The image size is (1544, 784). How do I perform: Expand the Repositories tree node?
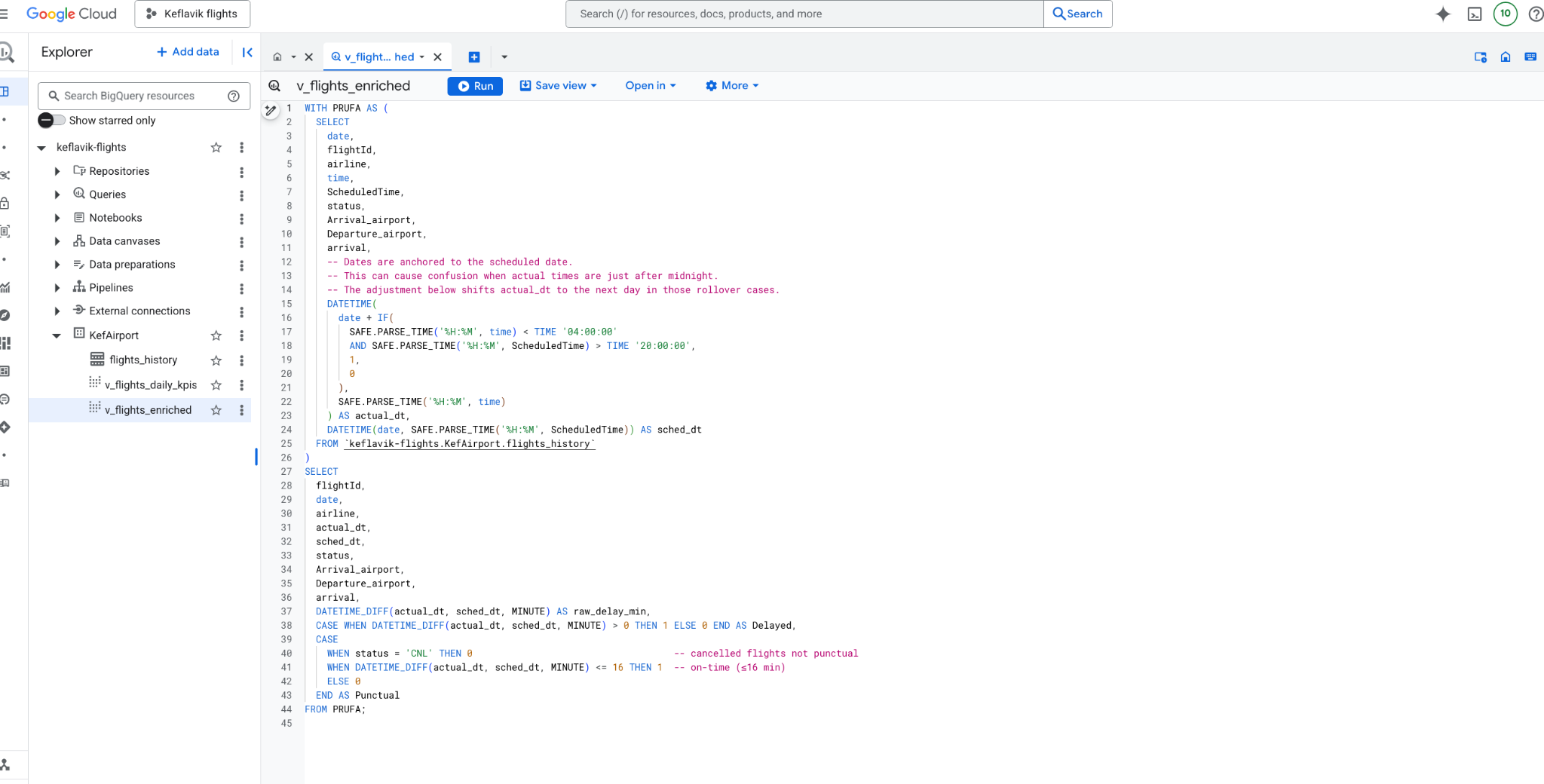[57, 171]
